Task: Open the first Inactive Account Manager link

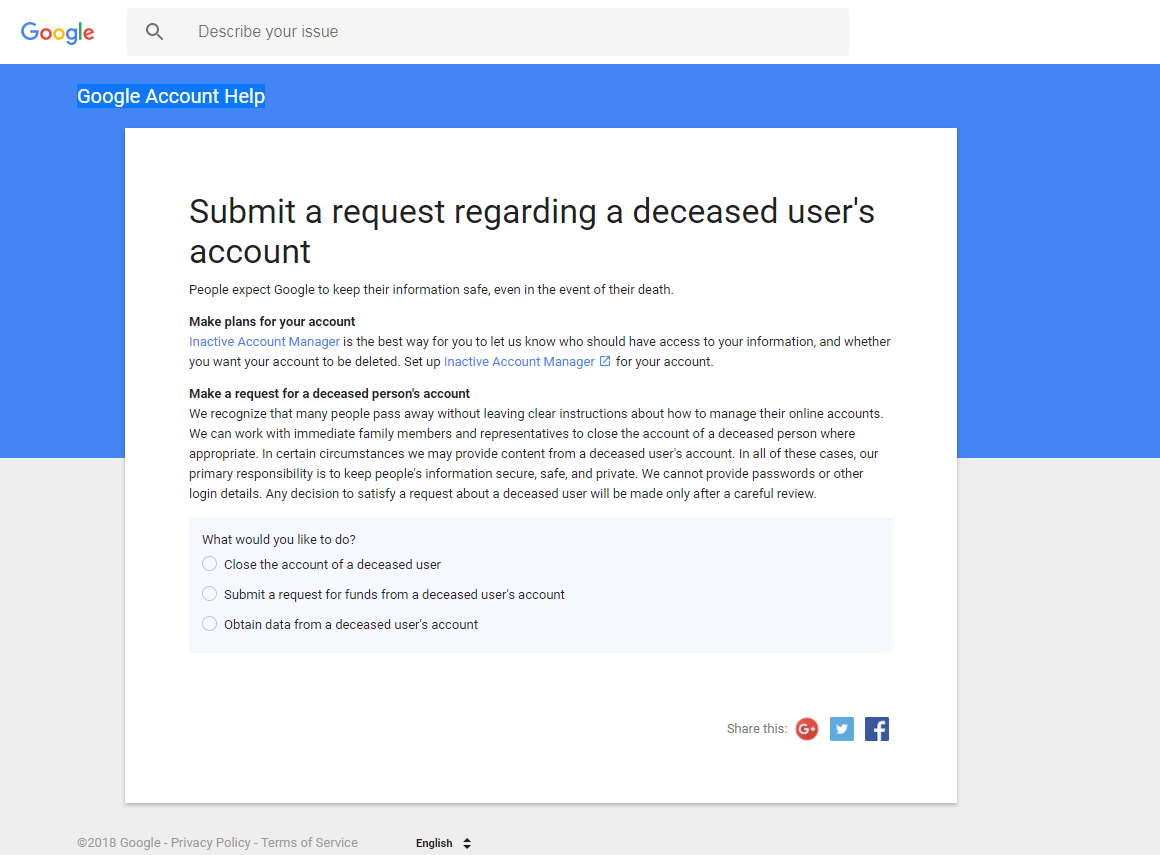Action: tap(264, 342)
